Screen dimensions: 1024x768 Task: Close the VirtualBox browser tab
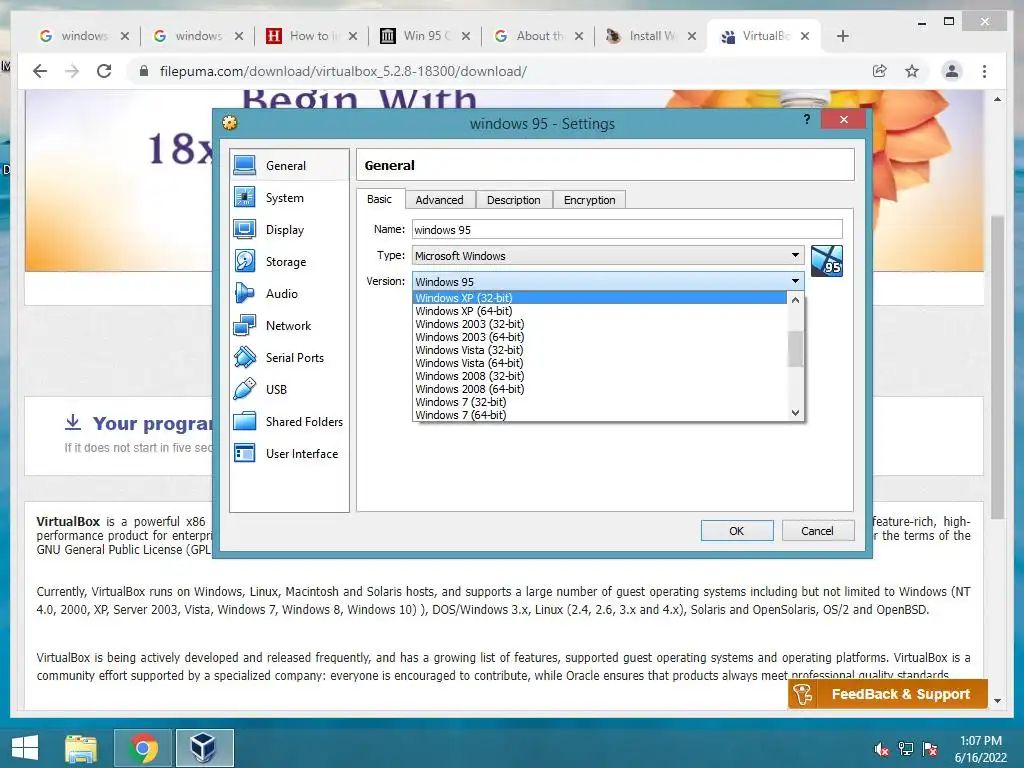[805, 36]
